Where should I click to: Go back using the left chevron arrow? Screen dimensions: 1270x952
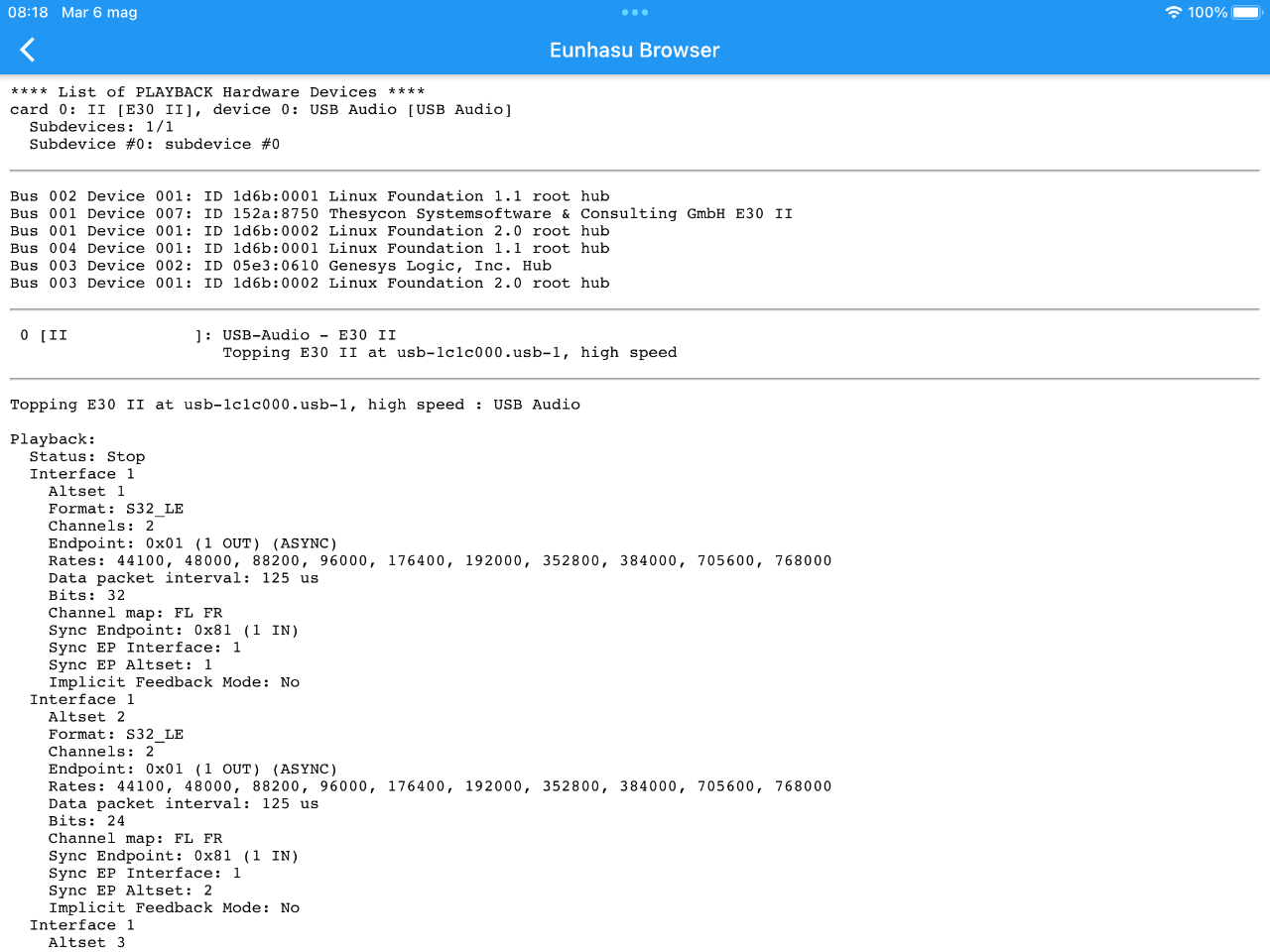coord(28,50)
